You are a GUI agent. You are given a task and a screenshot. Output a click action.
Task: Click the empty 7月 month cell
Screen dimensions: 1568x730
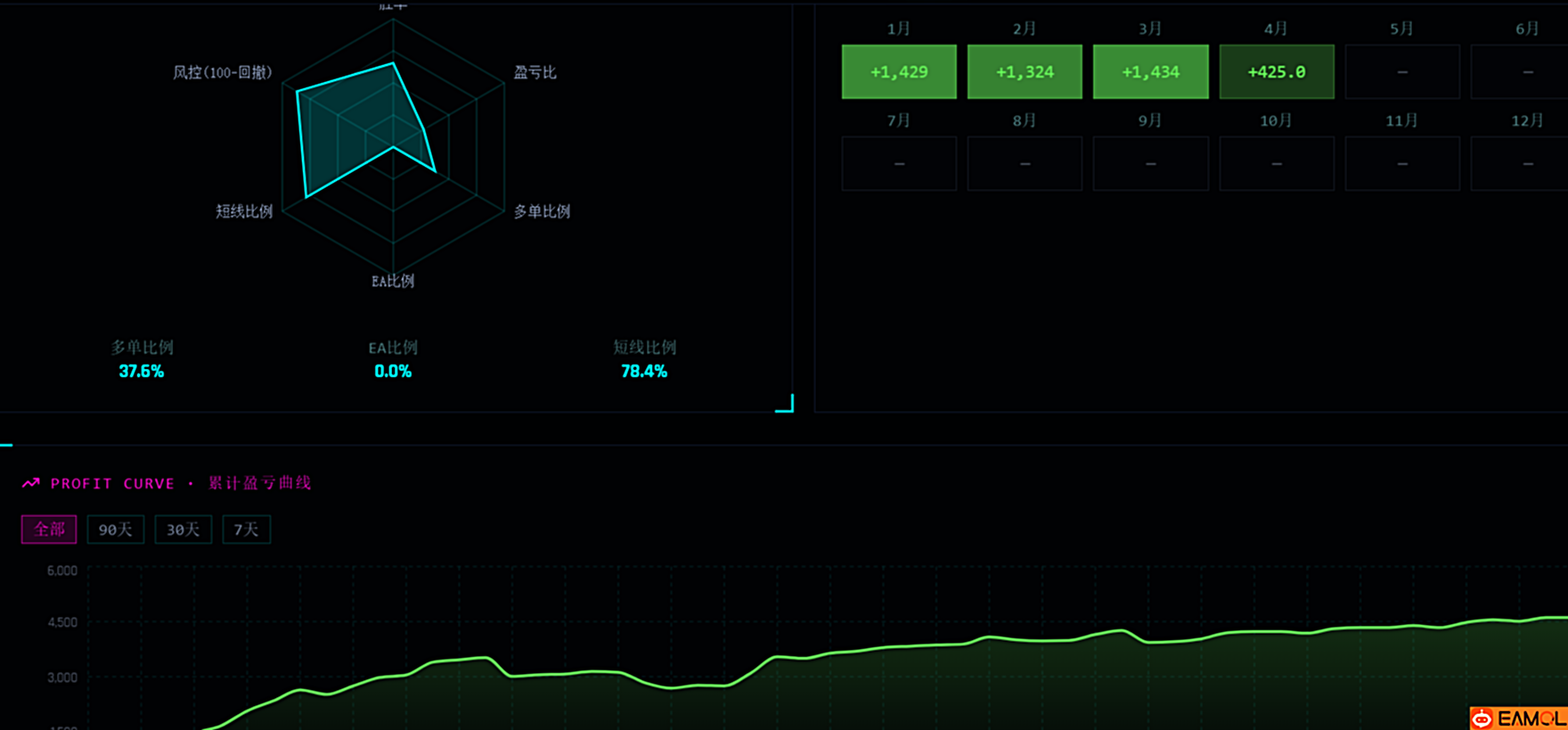[x=898, y=164]
